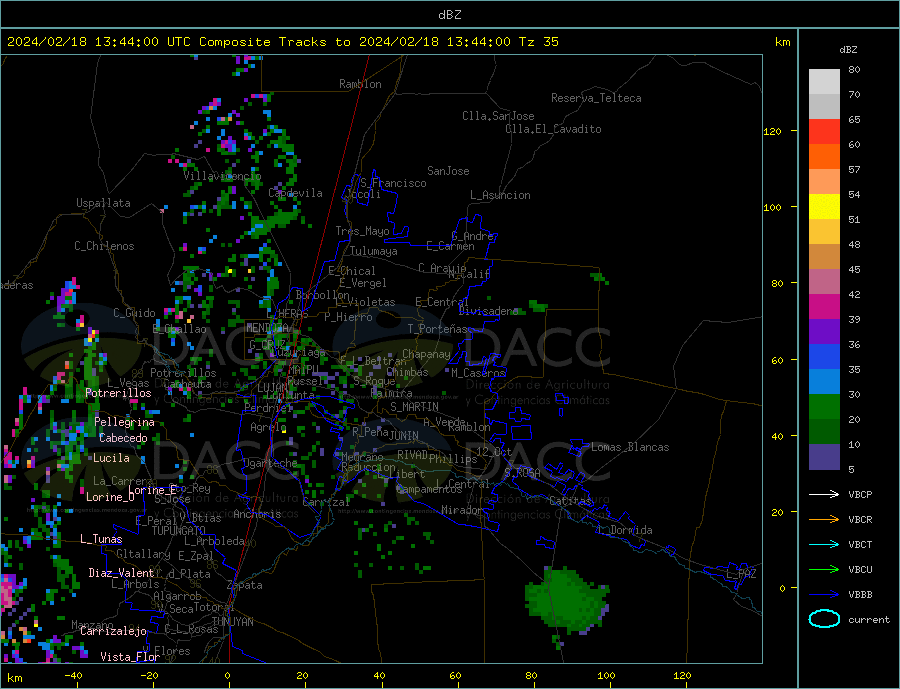900x689 pixels.
Task: Click the E_Carmen label
Action: 451,246
